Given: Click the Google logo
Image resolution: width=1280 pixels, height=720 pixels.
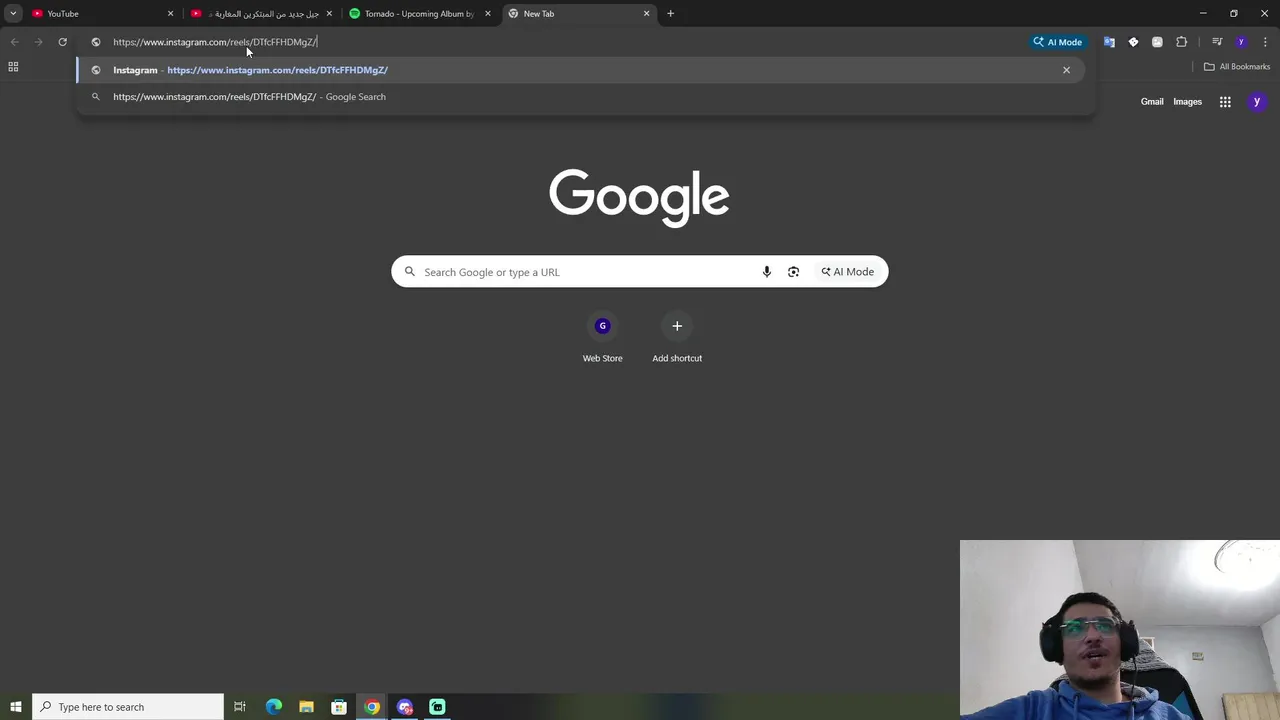Looking at the screenshot, I should [639, 198].
